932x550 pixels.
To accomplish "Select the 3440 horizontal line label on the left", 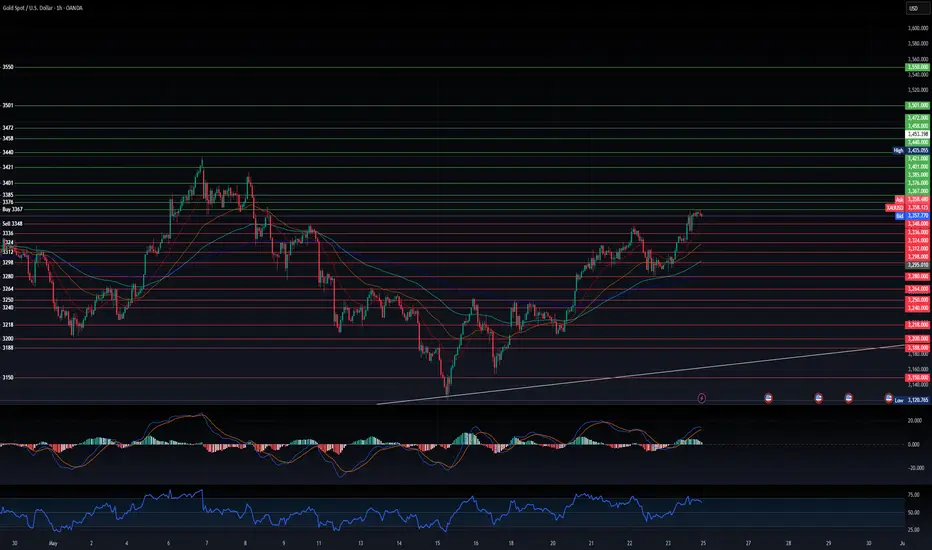I will [x=8, y=152].
